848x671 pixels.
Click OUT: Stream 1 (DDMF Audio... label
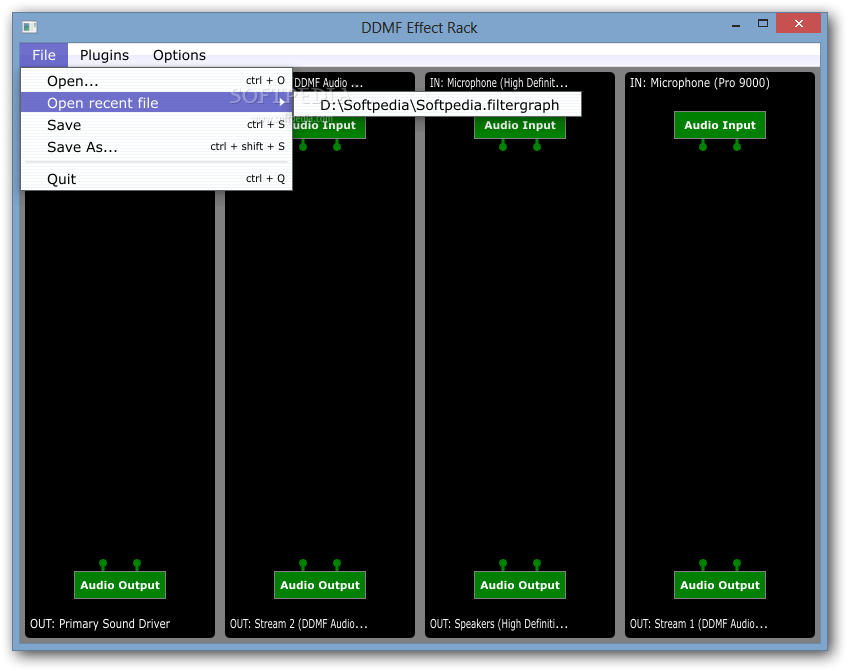pos(699,623)
